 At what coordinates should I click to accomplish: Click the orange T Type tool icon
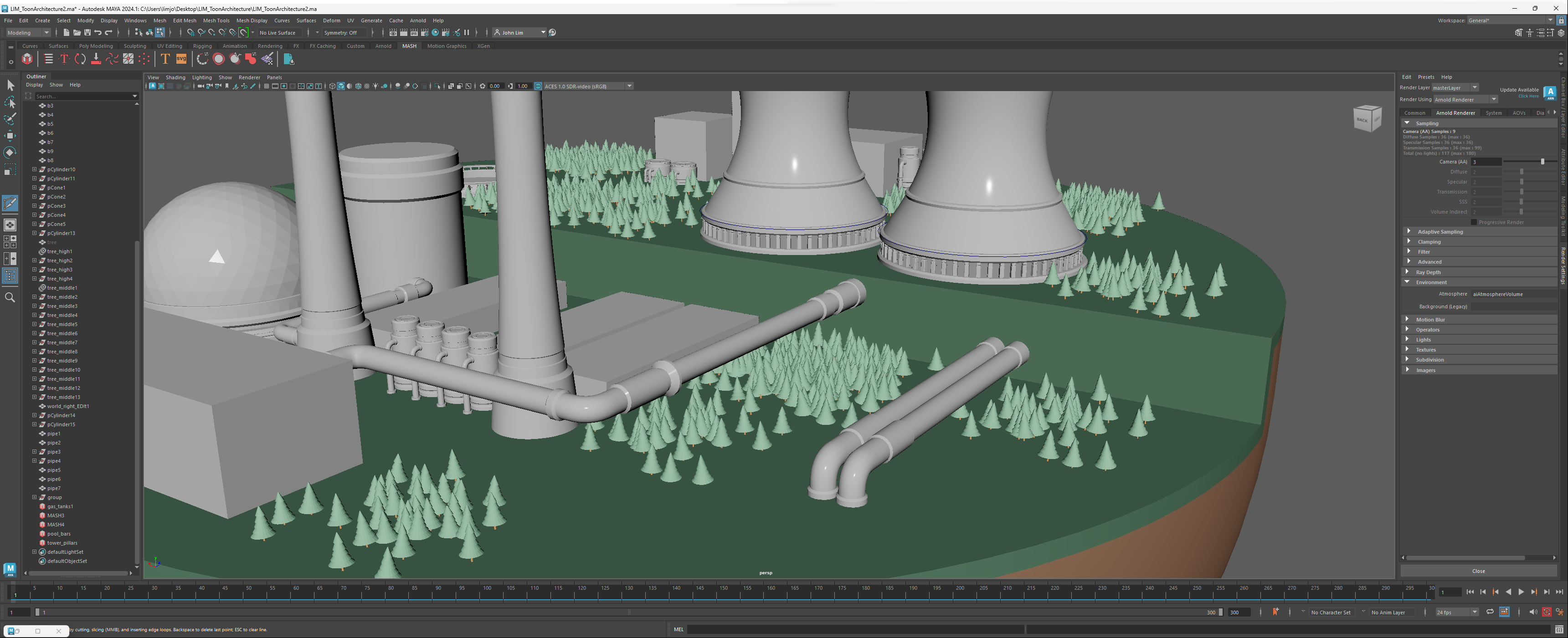click(x=165, y=59)
